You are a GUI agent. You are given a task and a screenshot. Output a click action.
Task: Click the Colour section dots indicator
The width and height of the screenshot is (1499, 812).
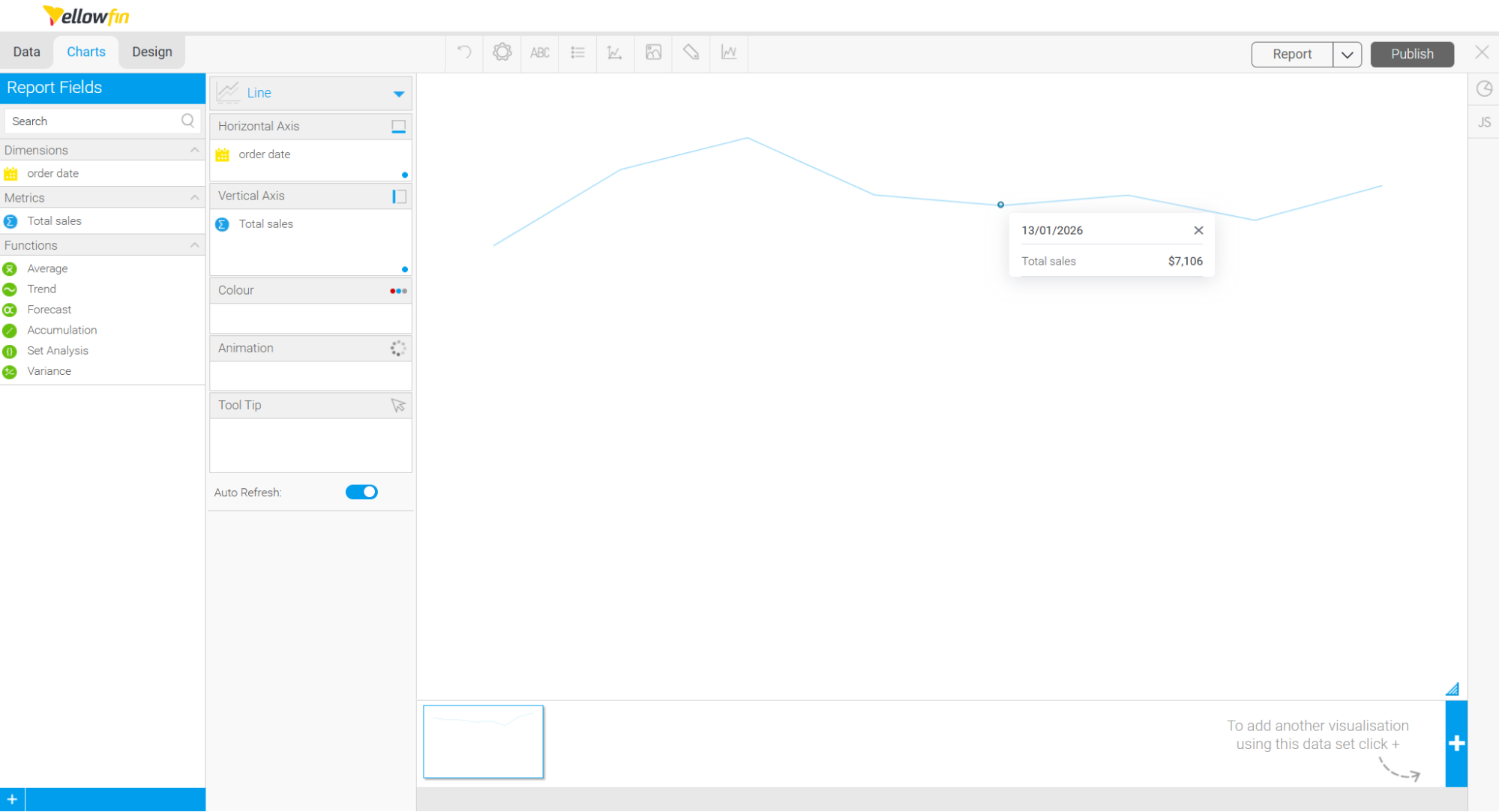[397, 290]
